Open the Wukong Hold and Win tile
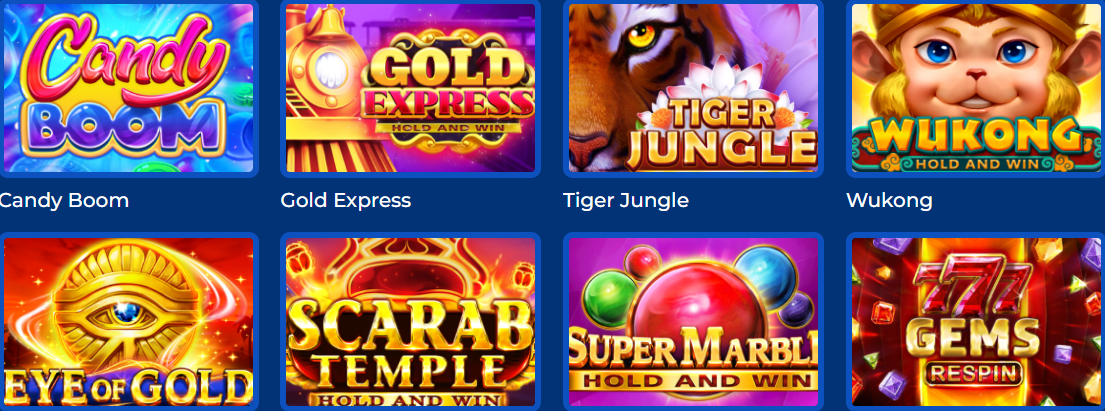1105x411 pixels. point(976,88)
